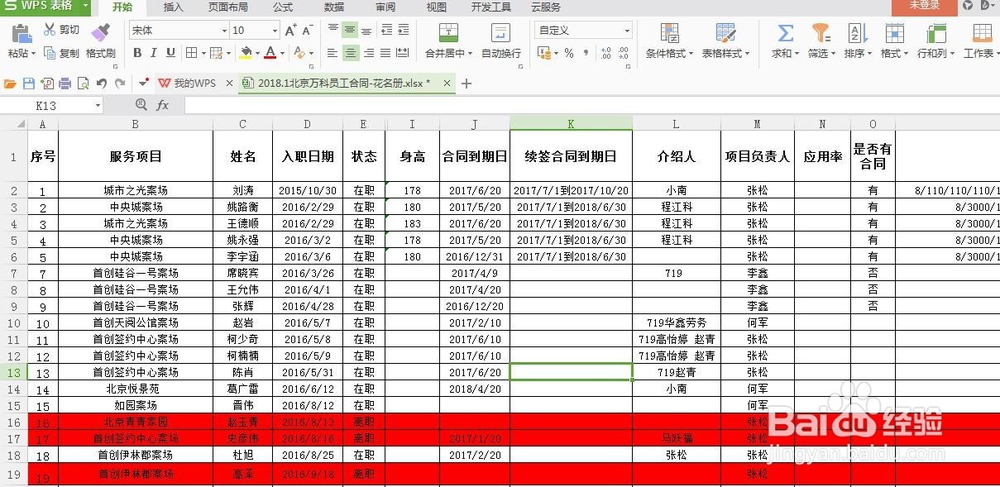Click the Table Style icon
This screenshot has height=487, width=1000.
(x=726, y=33)
